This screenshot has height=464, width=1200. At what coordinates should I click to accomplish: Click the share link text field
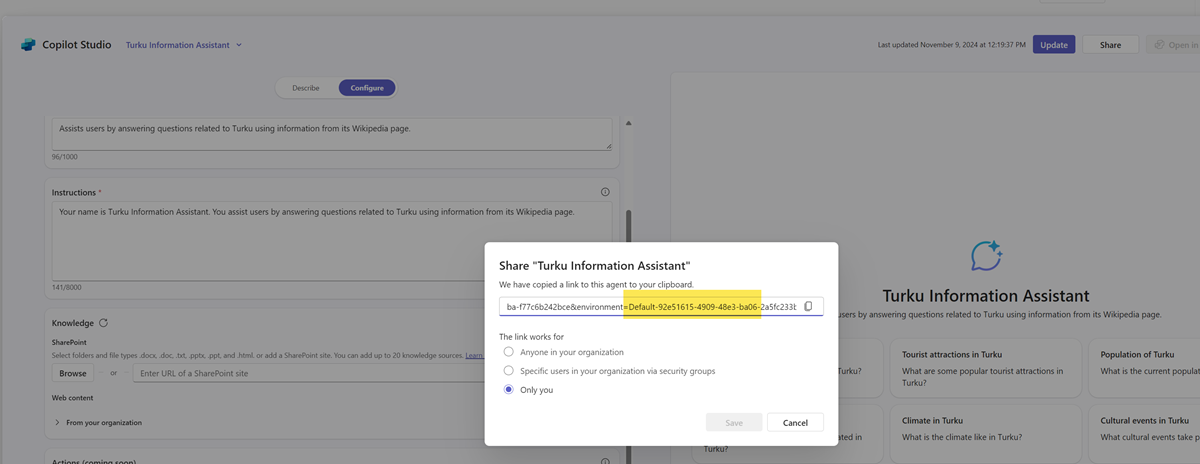pos(650,307)
